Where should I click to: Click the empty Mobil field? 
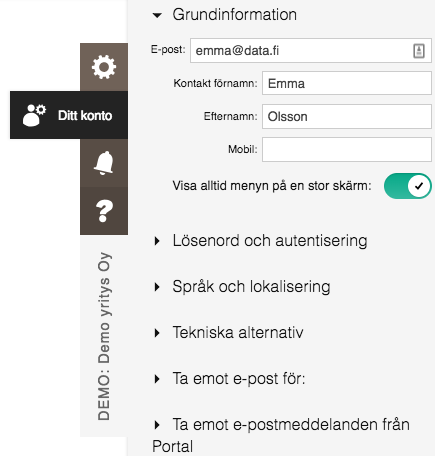click(347, 149)
